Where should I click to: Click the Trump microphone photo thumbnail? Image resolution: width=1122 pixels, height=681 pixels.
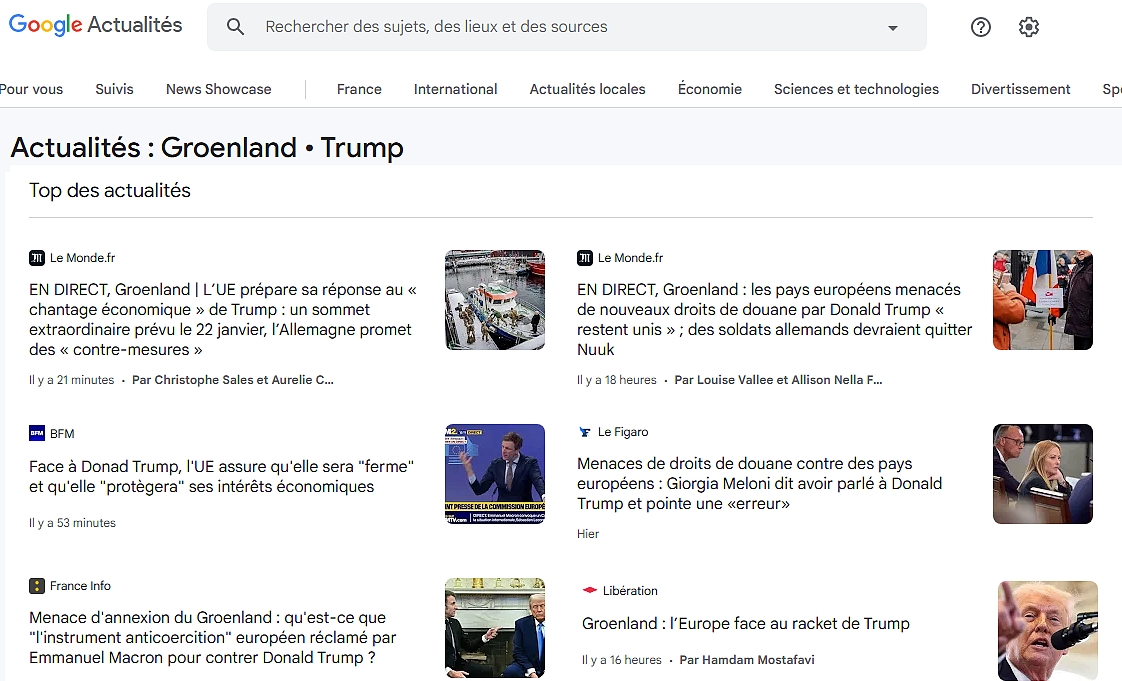coord(1047,630)
